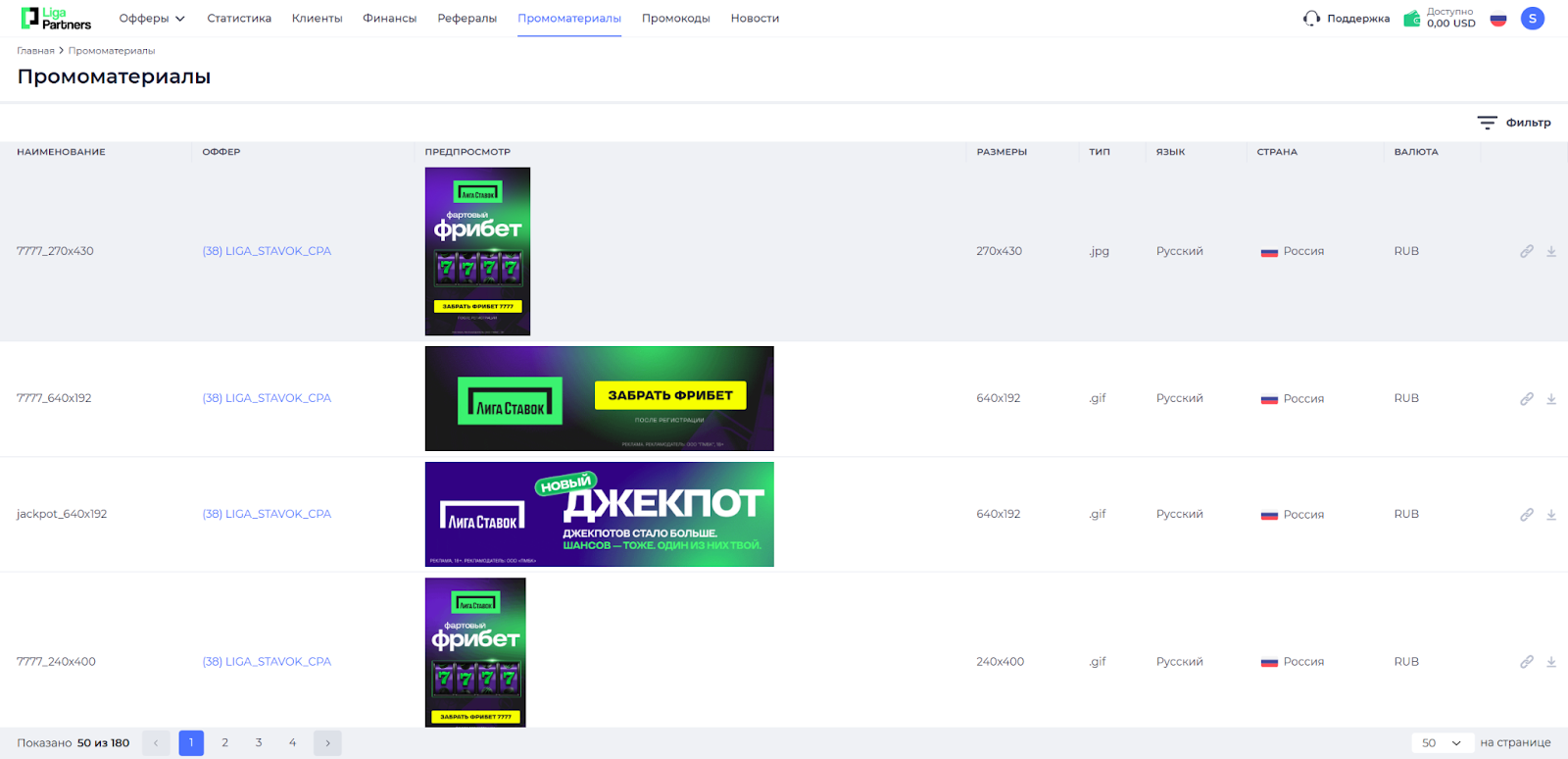Click the Главная breadcrumb link
This screenshot has height=759, width=1568.
point(35,51)
